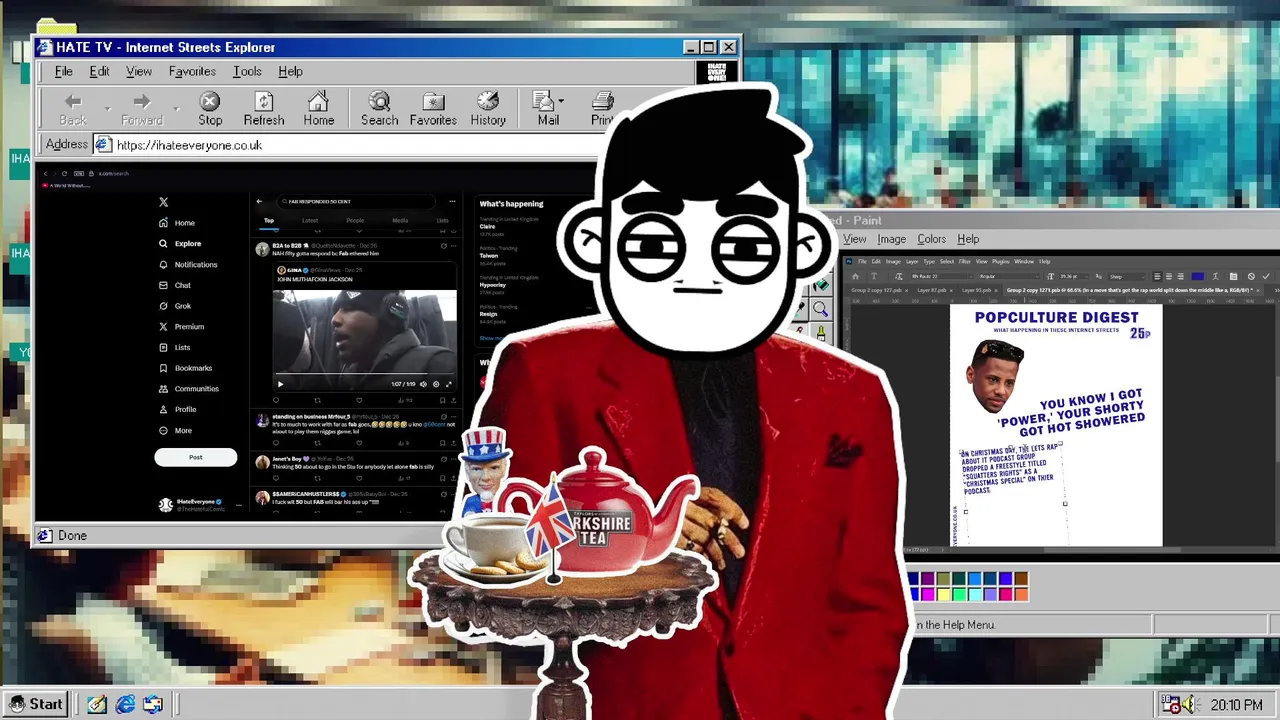The width and height of the screenshot is (1280, 720).
Task: Open Grok in the X sidebar
Action: [175, 306]
